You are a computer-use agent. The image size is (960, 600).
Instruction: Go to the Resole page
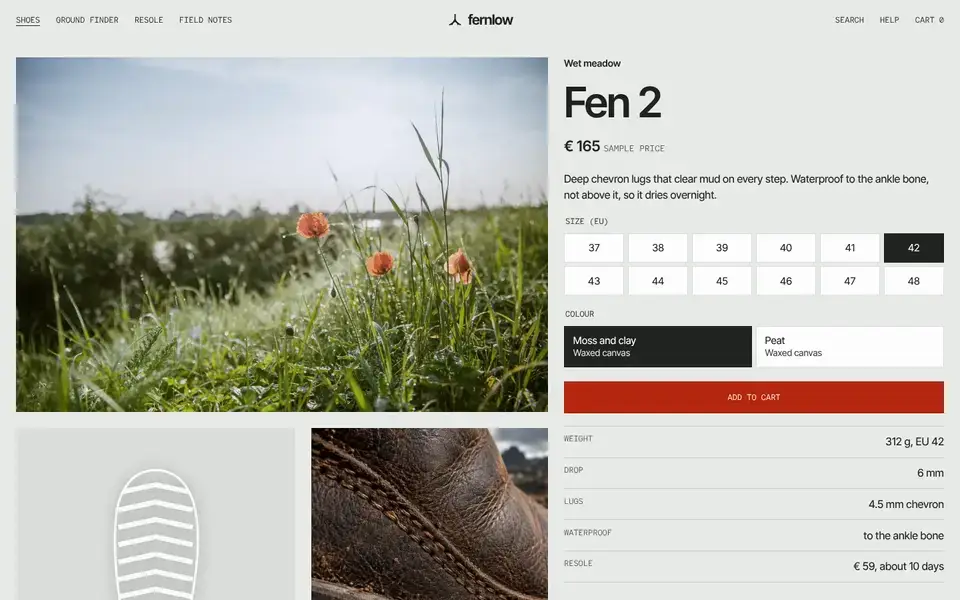click(x=149, y=20)
